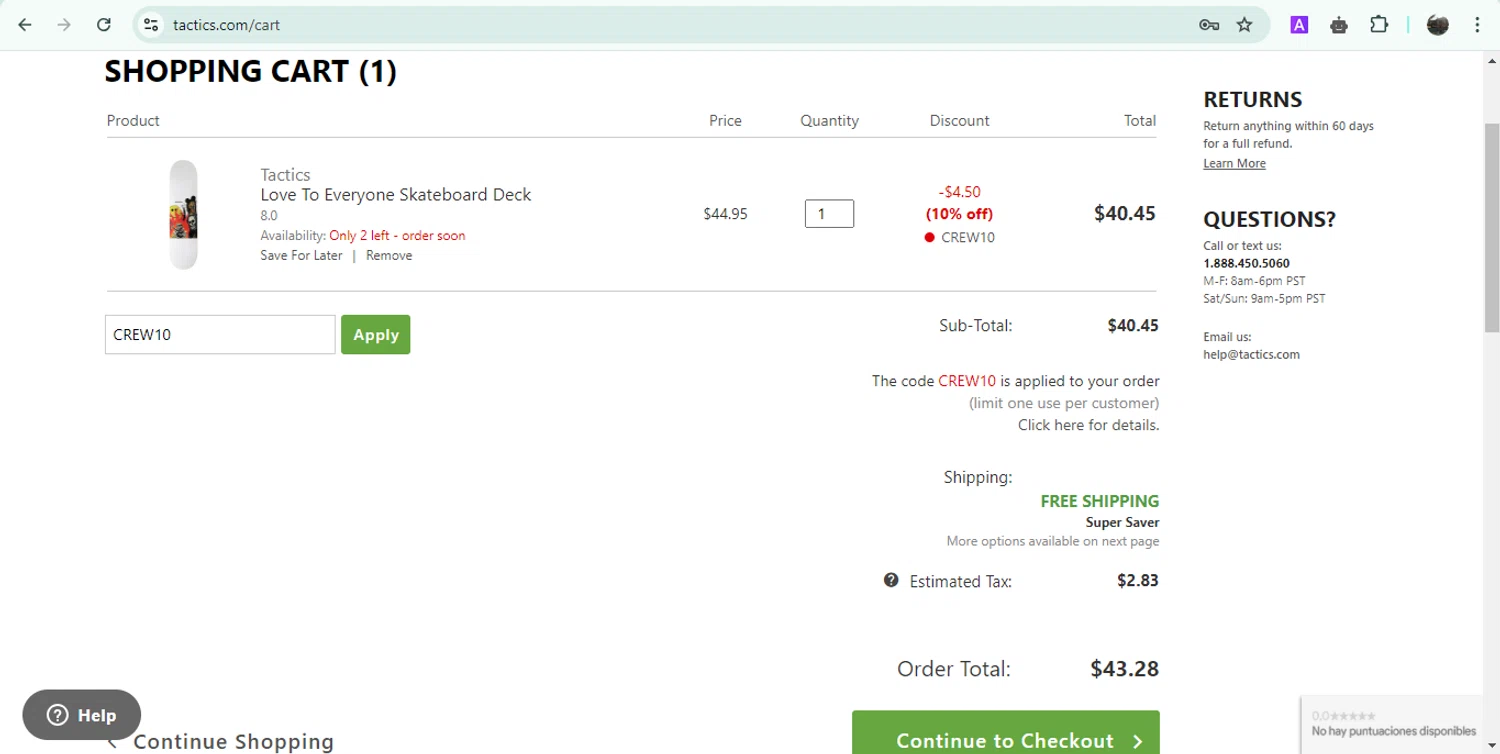Image resolution: width=1500 pixels, height=754 pixels.
Task: Click the Estimated Tax question mark icon
Action: tap(891, 580)
